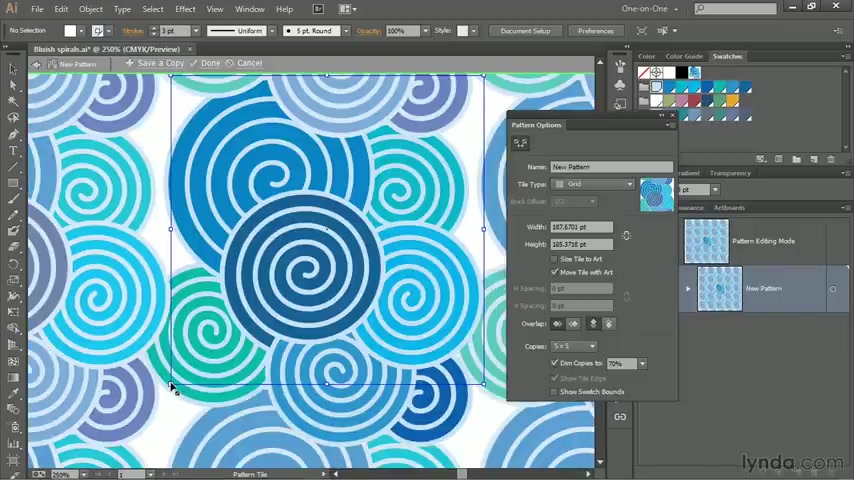Click Cancel in pattern editing bar

click(x=244, y=63)
